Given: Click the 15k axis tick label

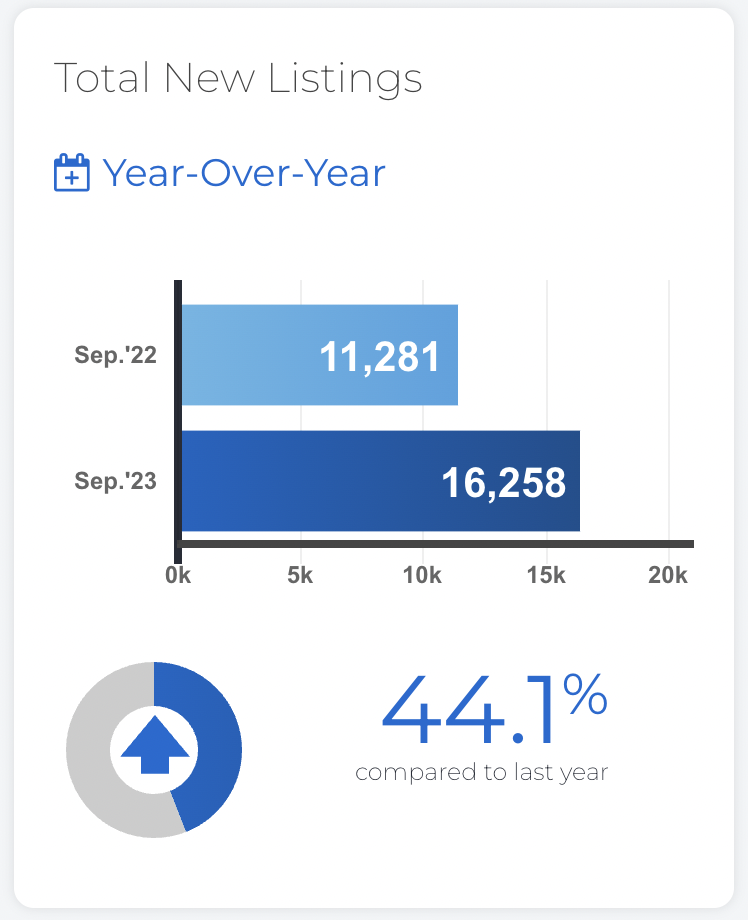Looking at the screenshot, I should tap(546, 576).
